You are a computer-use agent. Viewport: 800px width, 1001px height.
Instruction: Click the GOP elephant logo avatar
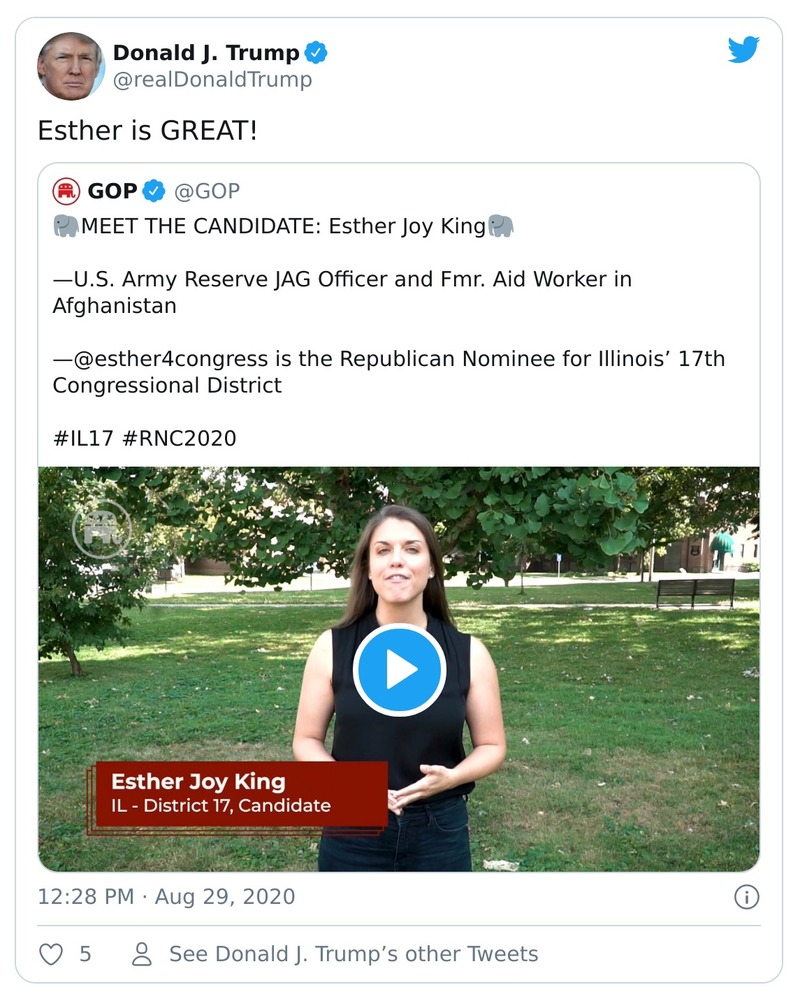point(66,191)
